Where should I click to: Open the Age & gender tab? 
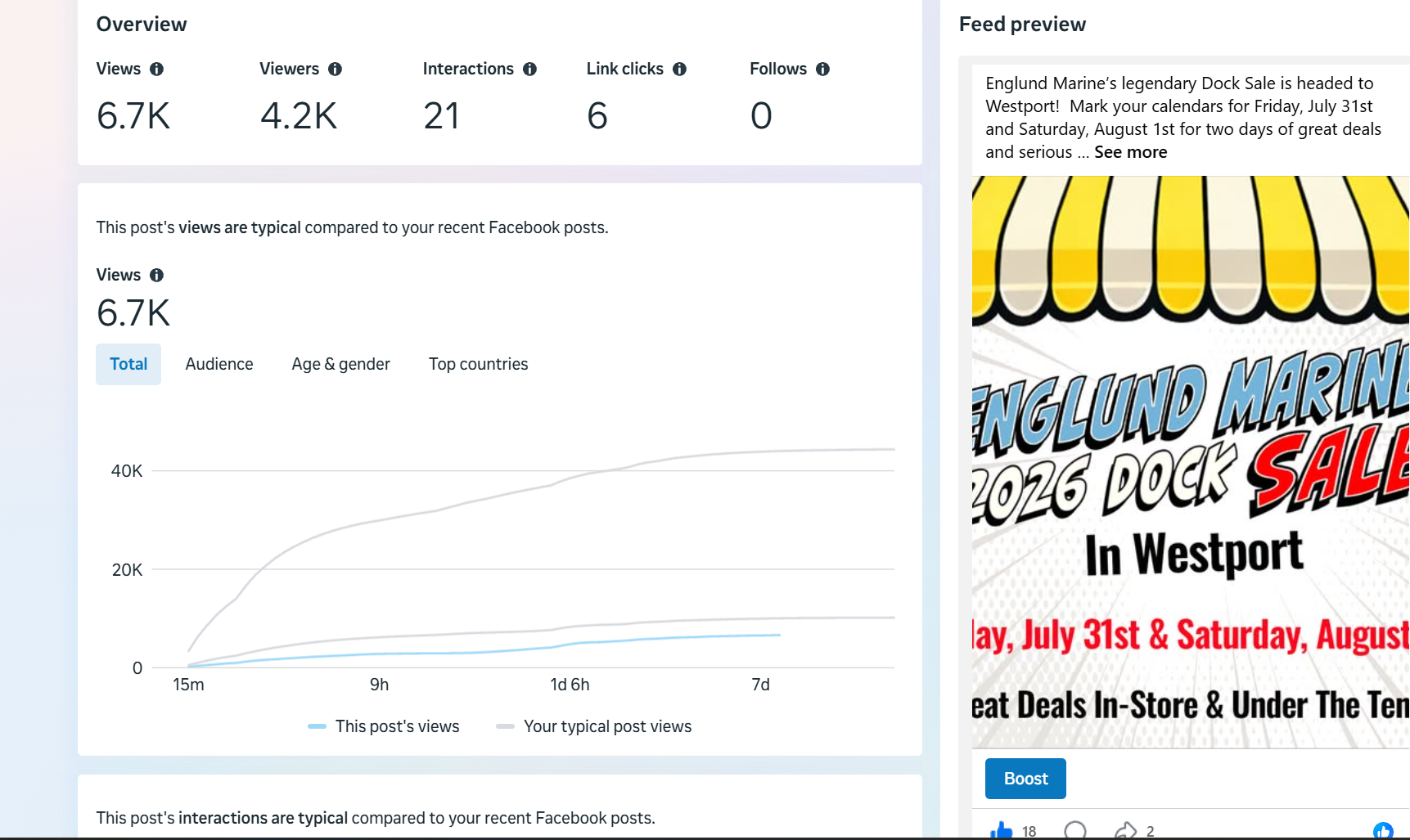tap(340, 364)
